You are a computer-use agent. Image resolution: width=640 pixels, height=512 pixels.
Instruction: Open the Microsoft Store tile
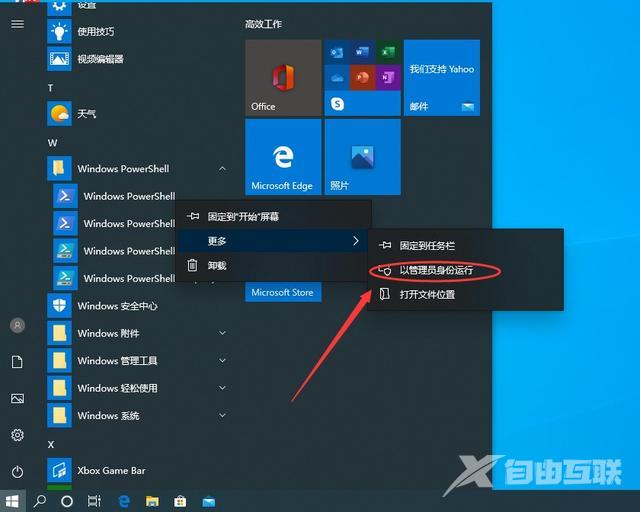283,292
